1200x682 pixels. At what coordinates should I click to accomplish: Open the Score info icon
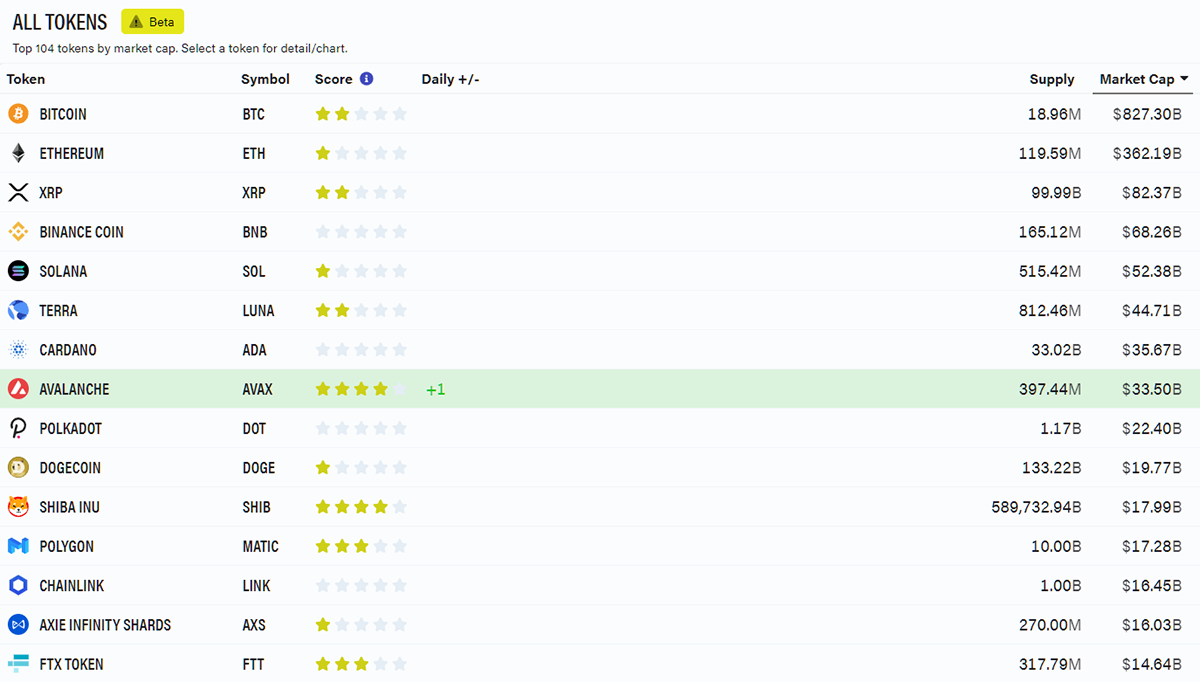[366, 79]
